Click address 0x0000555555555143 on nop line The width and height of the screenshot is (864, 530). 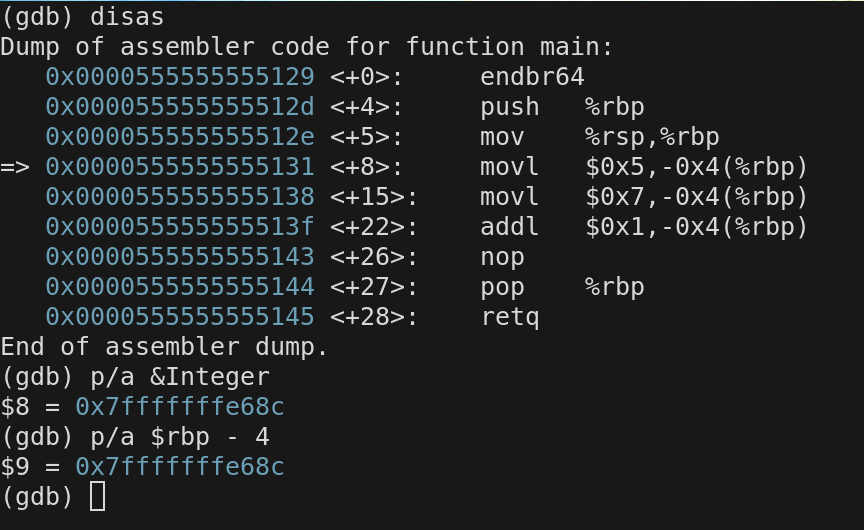(180, 257)
